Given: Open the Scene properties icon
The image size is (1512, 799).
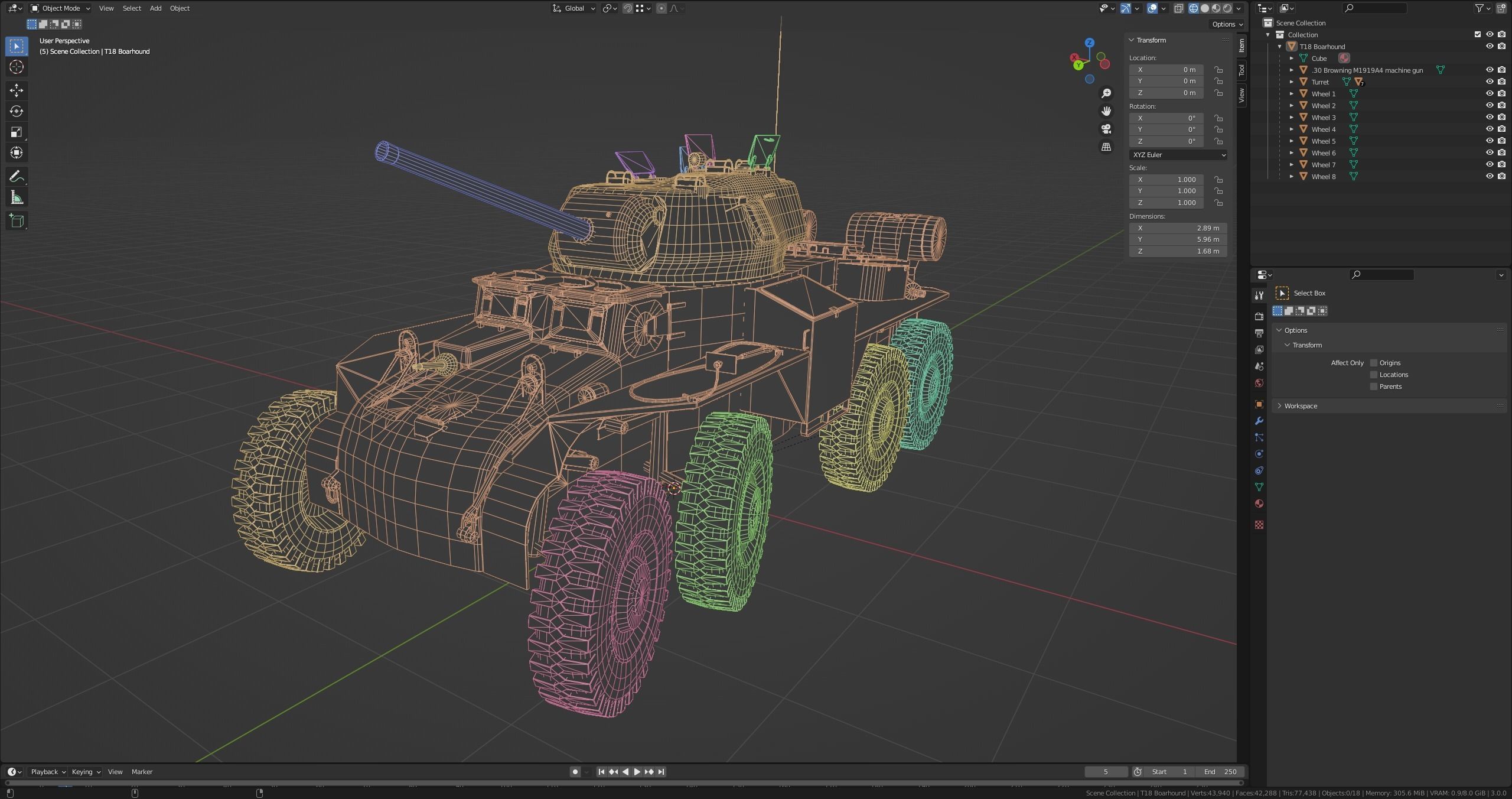Looking at the screenshot, I should tap(1259, 366).
